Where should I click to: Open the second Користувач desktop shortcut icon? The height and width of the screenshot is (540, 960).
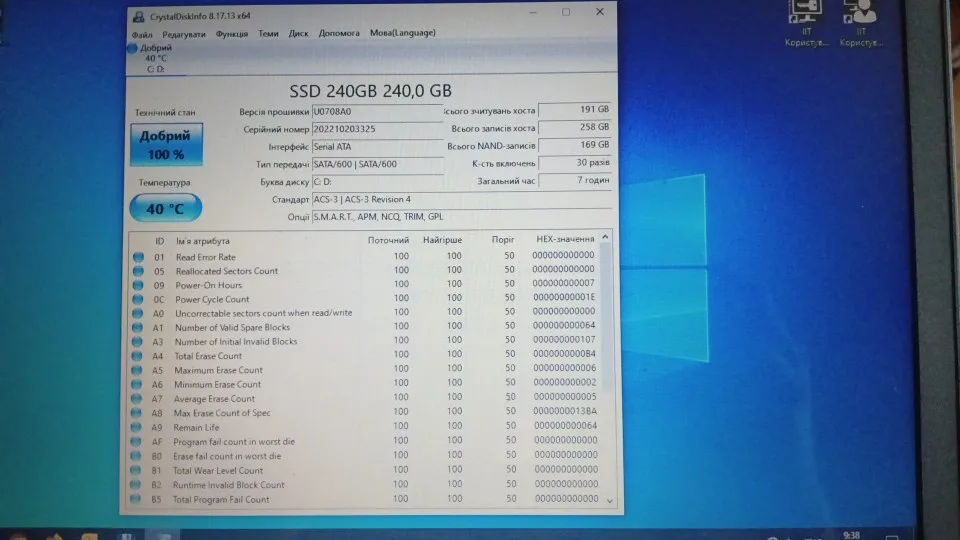(860, 23)
